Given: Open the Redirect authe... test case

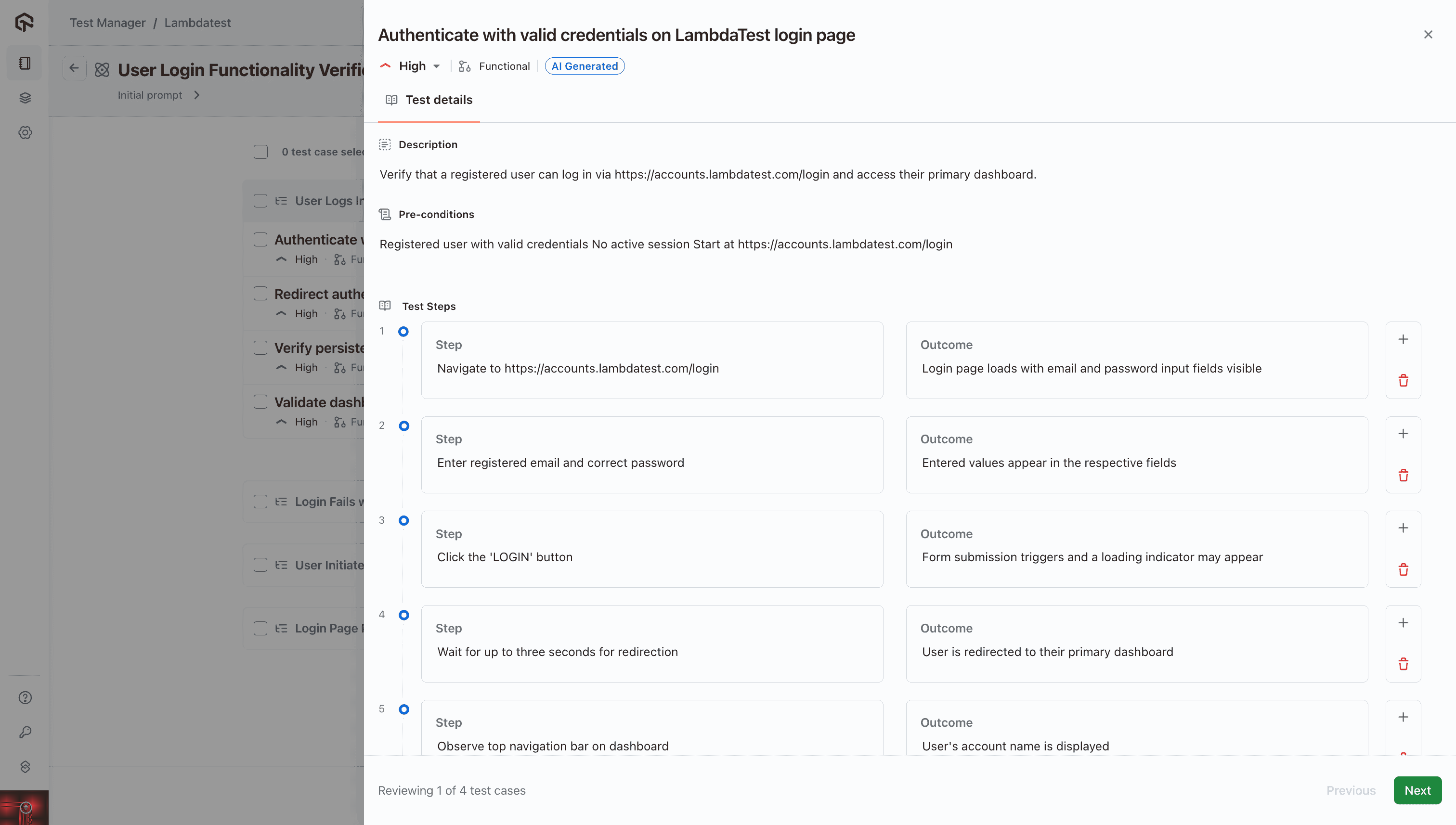Looking at the screenshot, I should (x=319, y=294).
